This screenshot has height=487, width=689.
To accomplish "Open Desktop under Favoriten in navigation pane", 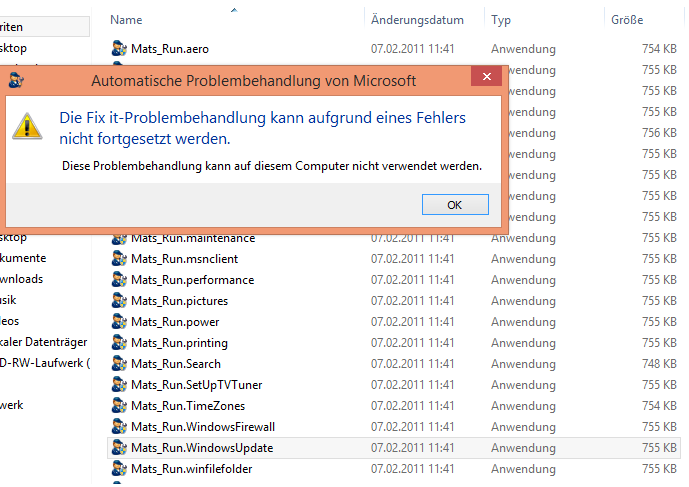I will tap(13, 48).
